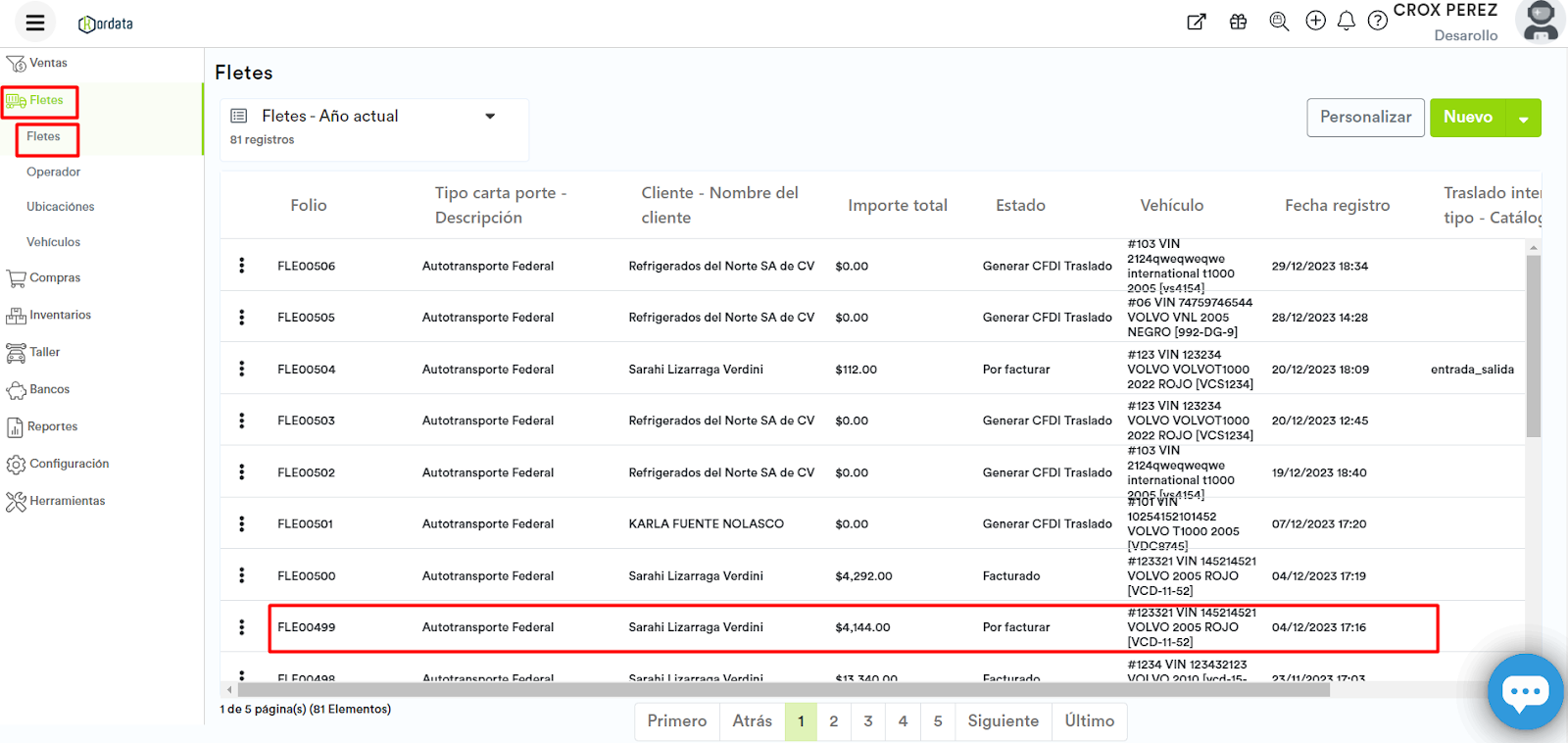This screenshot has height=743, width=1568.
Task: Click the Personalizar button
Action: pos(1365,118)
